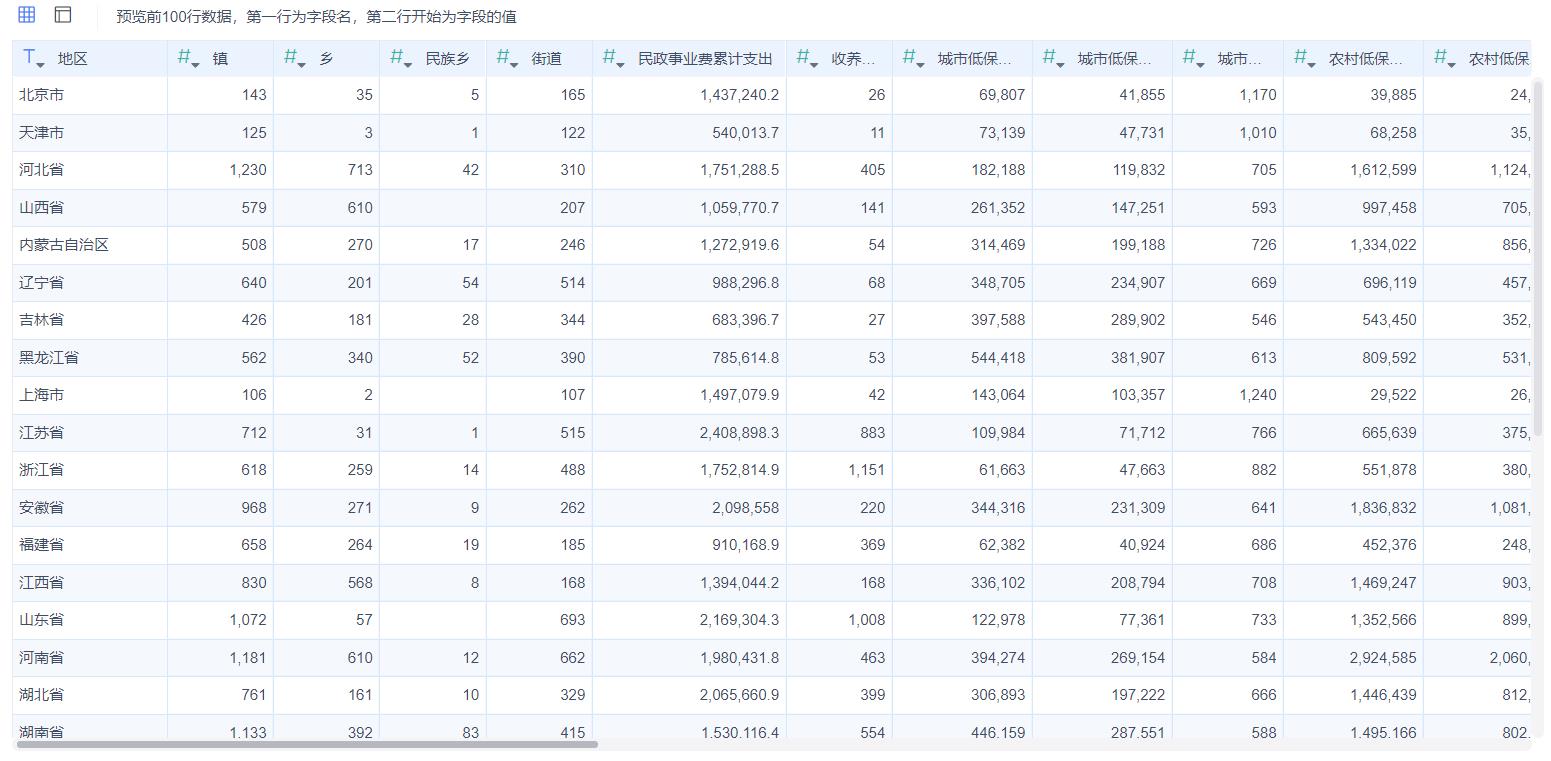Image resolution: width=1551 pixels, height=761 pixels.
Task: Click the 540,013.7 expenditure cell
Action: click(689, 133)
